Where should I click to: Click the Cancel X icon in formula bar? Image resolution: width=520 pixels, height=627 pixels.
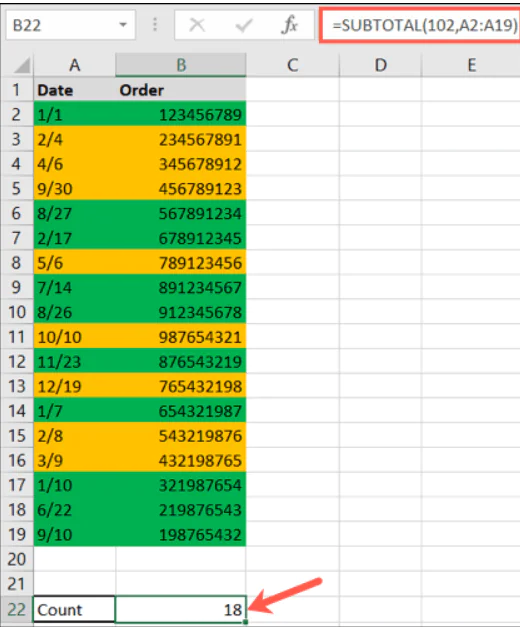tap(197, 25)
